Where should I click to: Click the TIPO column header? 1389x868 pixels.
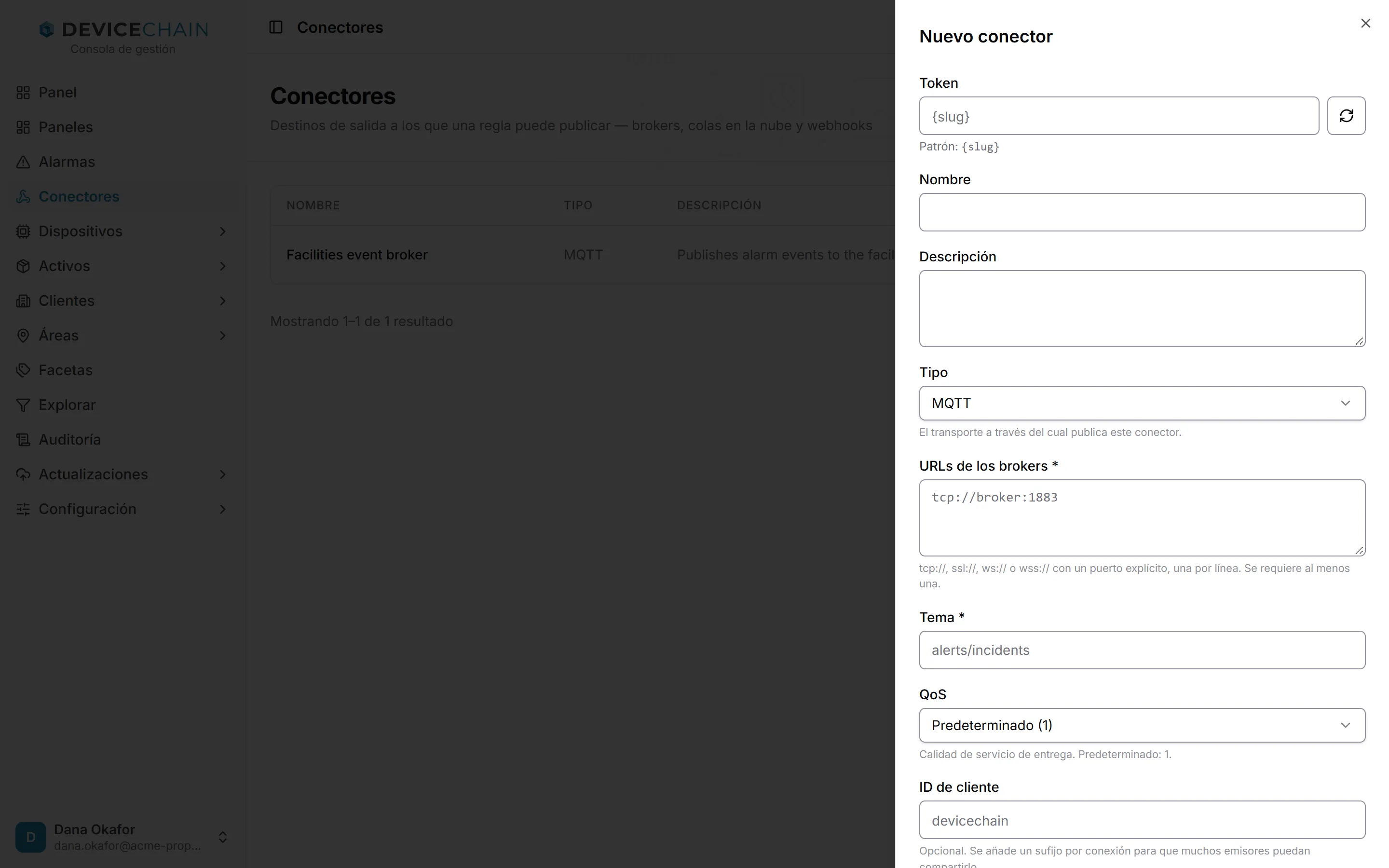pyautogui.click(x=577, y=205)
